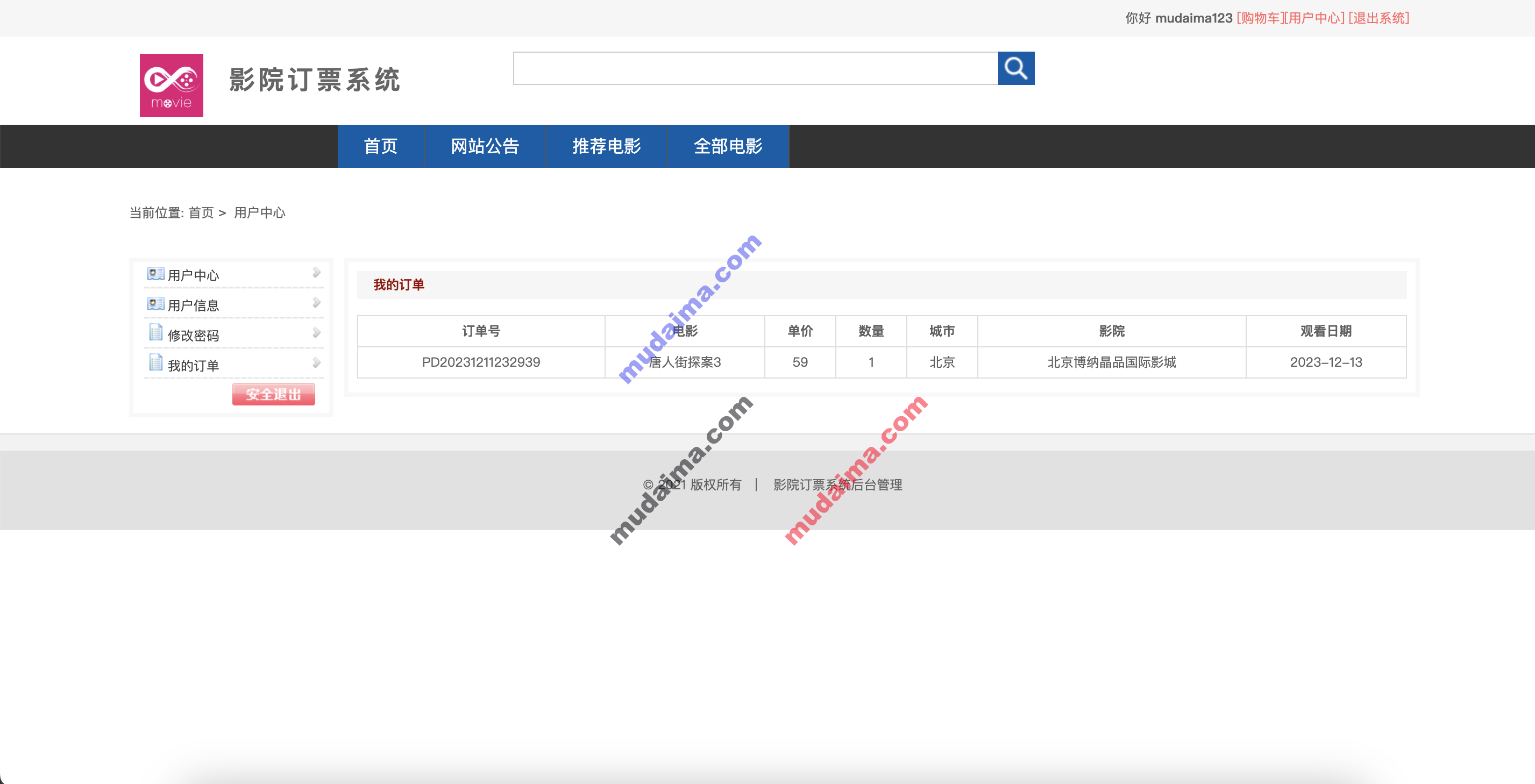This screenshot has width=1535, height=784.
Task: Click the red 安全退出 button
Action: click(274, 394)
